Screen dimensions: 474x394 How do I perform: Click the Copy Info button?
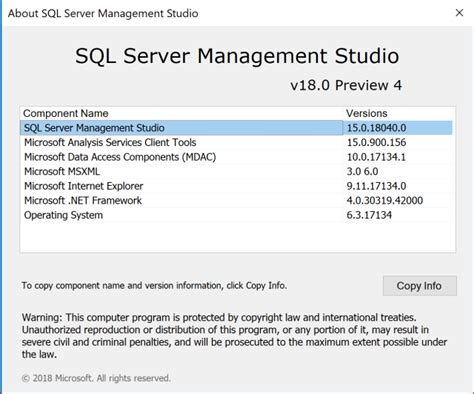(420, 286)
